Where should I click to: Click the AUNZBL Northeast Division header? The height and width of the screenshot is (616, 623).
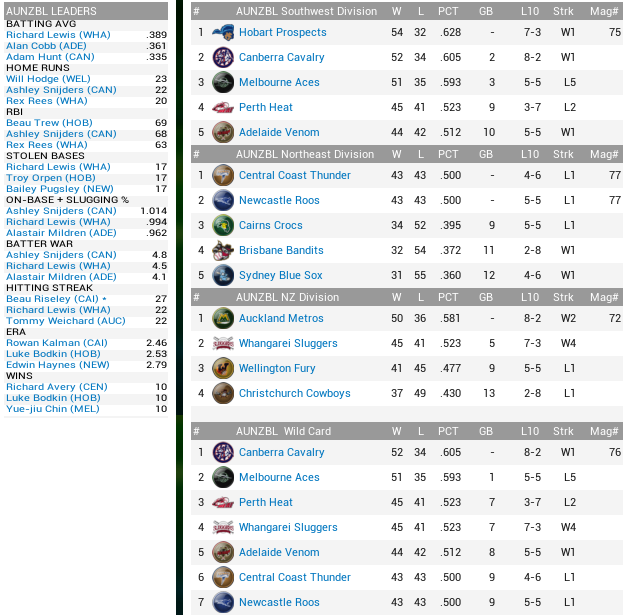(305, 154)
